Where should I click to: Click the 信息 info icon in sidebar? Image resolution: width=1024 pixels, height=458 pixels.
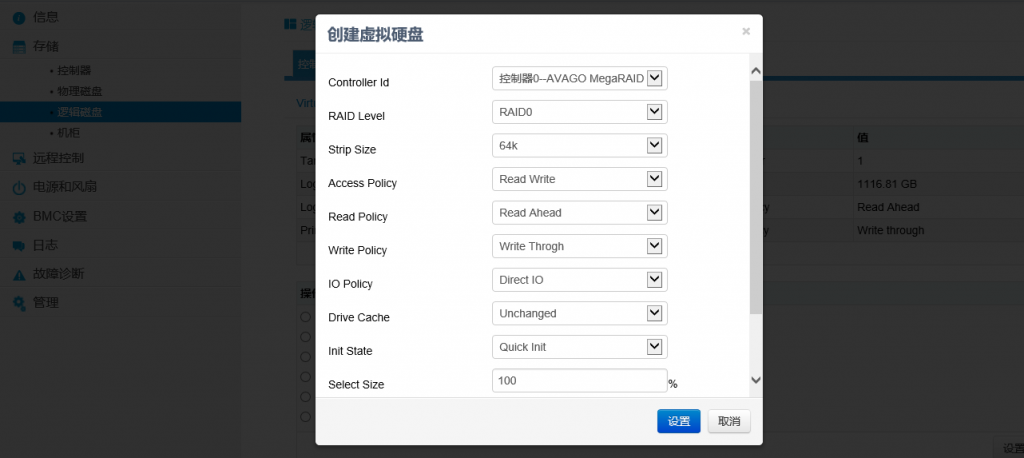point(18,17)
